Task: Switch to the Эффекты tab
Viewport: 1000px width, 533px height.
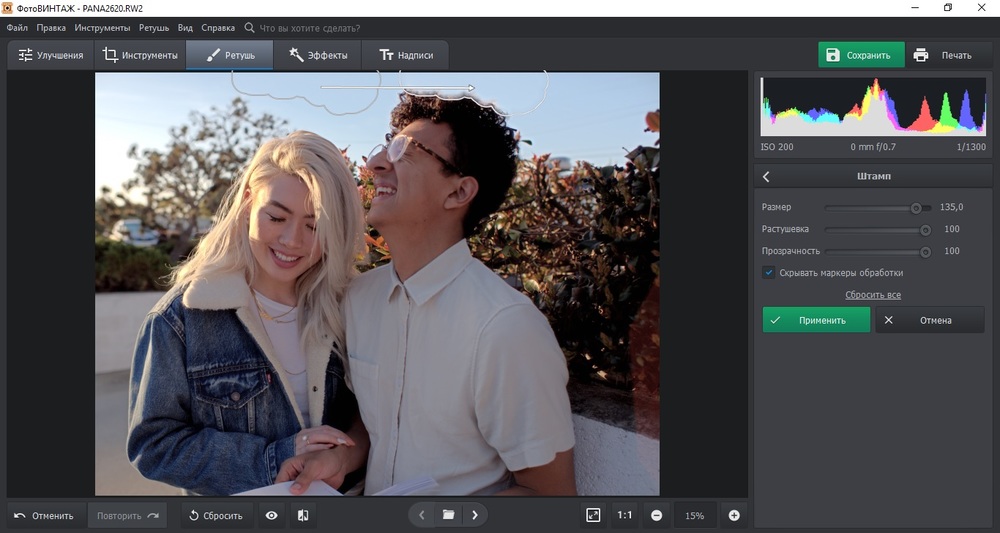Action: (318, 55)
